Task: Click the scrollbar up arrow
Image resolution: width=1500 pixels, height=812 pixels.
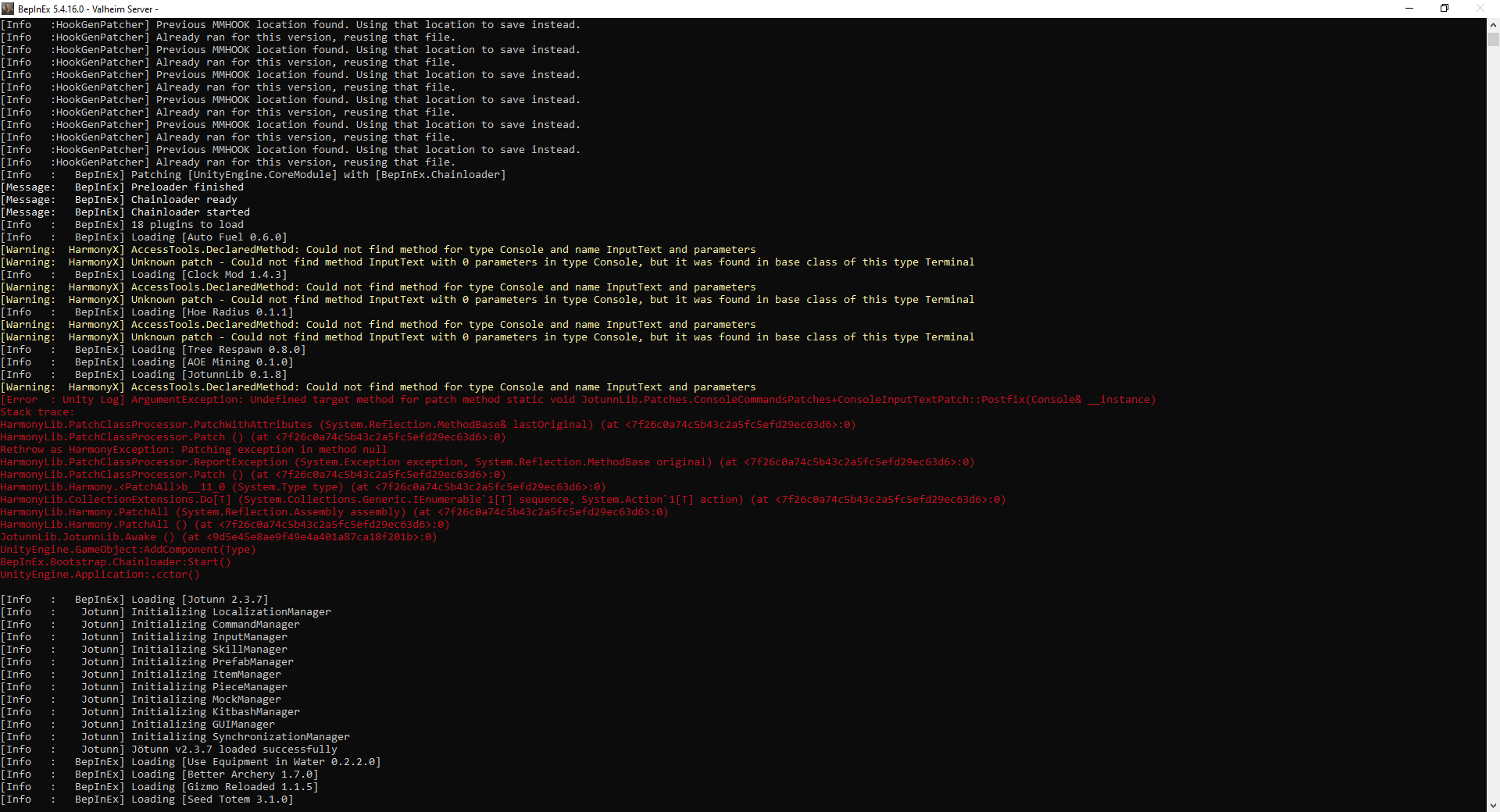Action: pos(1493,24)
